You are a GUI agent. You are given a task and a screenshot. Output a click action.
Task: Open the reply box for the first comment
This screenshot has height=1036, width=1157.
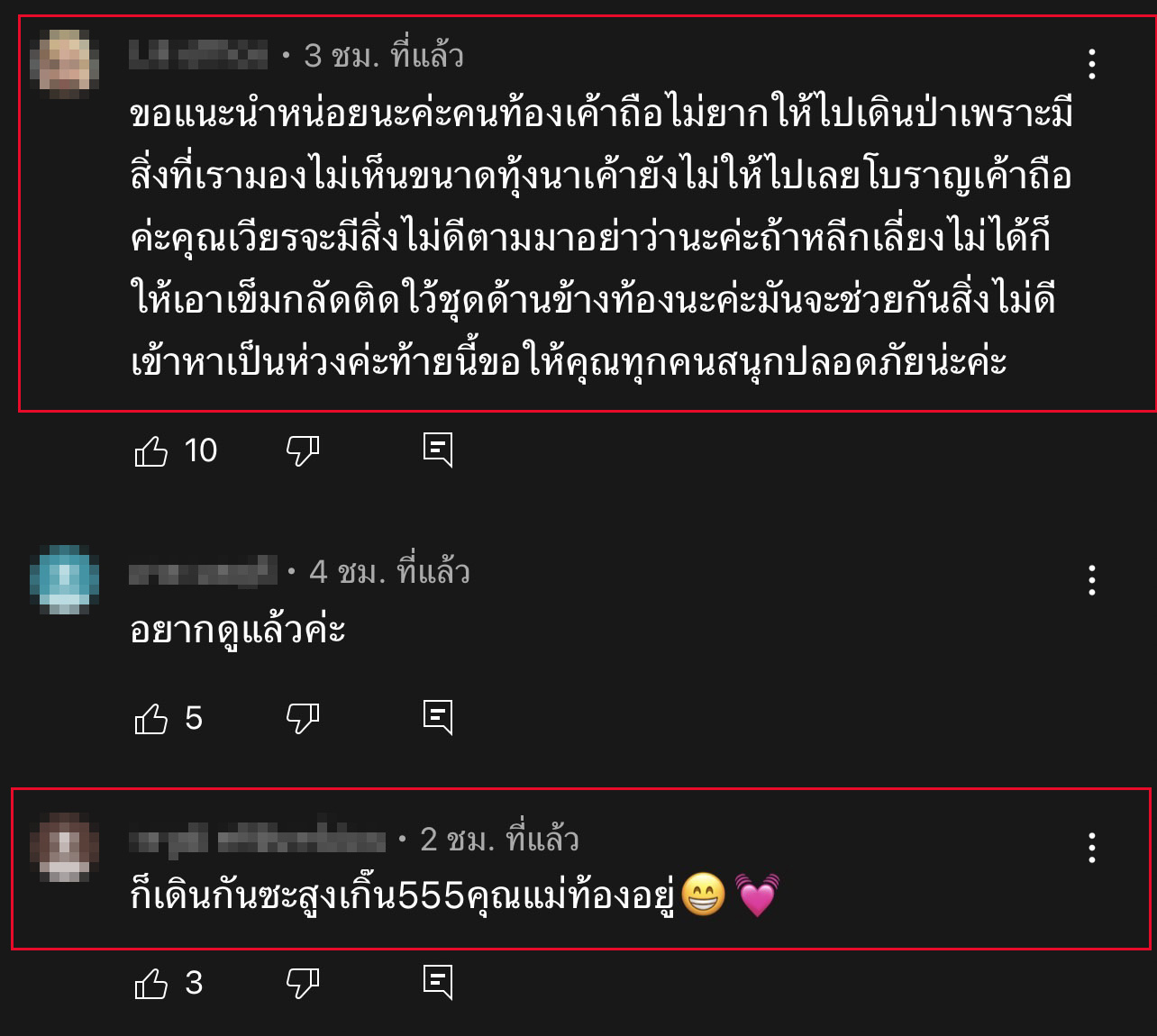click(439, 451)
